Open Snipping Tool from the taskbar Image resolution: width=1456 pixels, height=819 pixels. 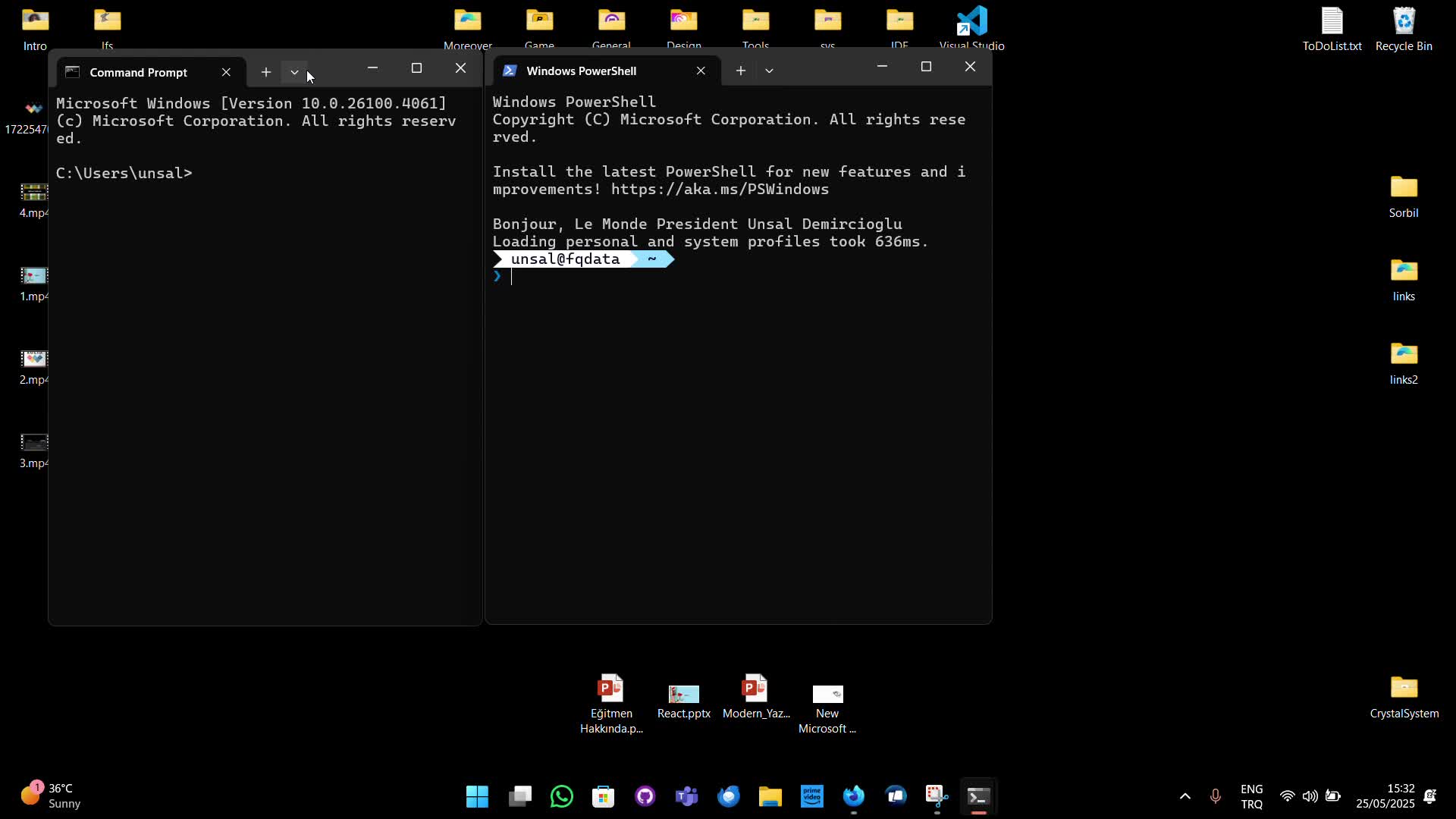click(937, 796)
